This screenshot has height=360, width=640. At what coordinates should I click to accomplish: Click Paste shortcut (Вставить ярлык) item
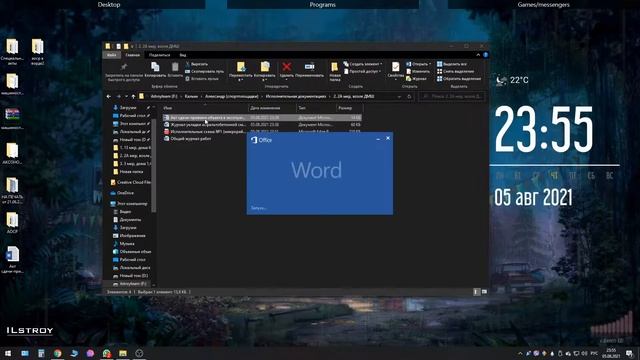click(202, 78)
